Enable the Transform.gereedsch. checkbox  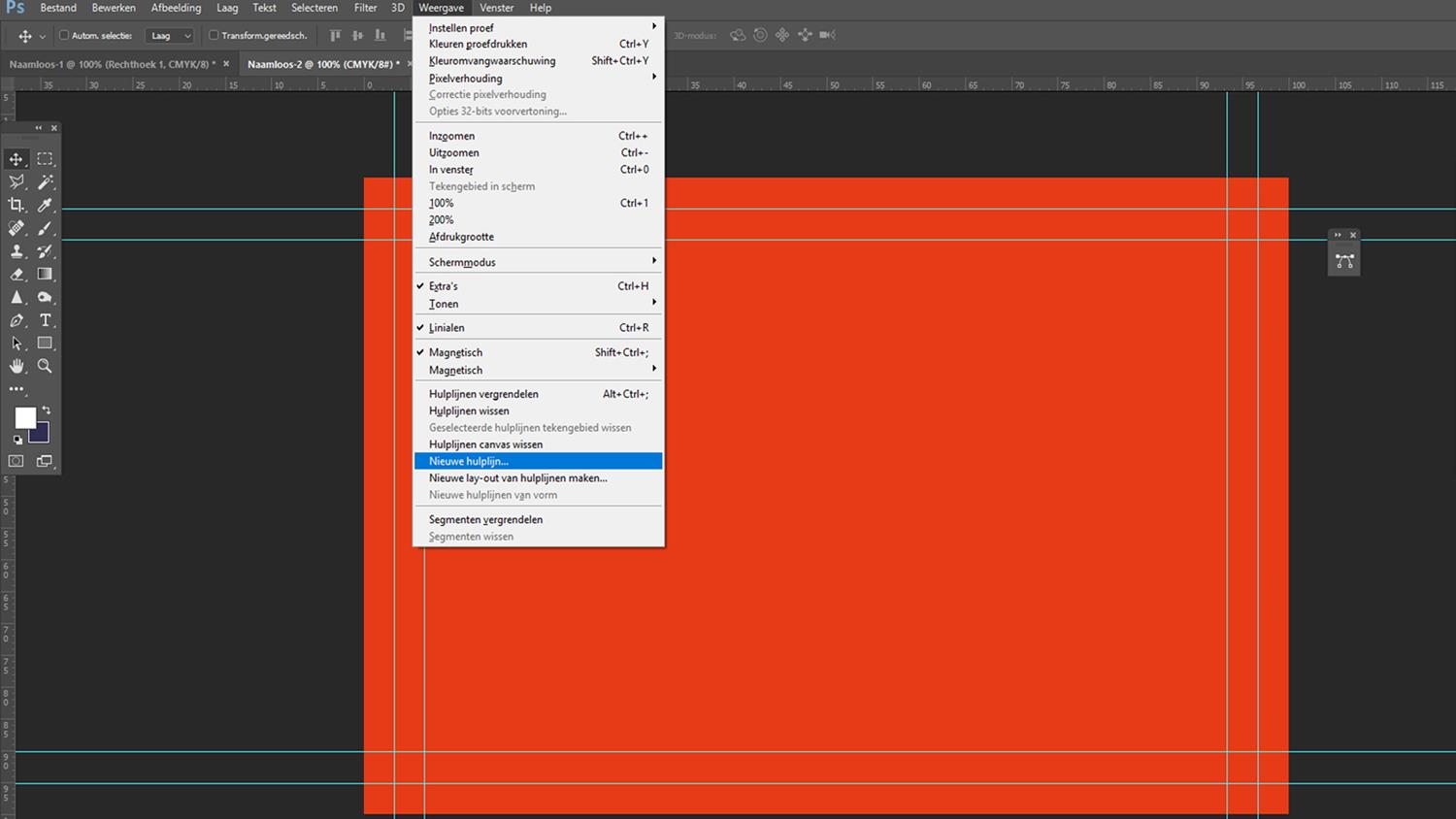point(214,35)
